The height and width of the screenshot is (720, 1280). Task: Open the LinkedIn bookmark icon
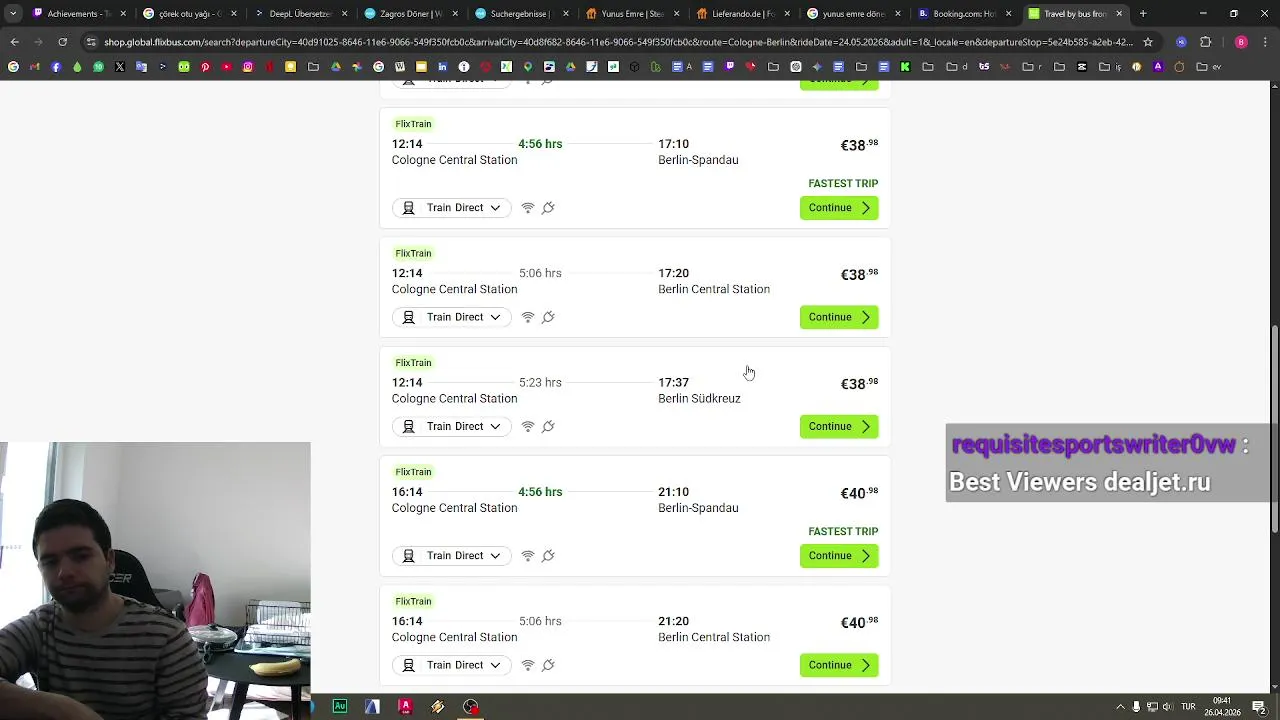click(x=442, y=67)
